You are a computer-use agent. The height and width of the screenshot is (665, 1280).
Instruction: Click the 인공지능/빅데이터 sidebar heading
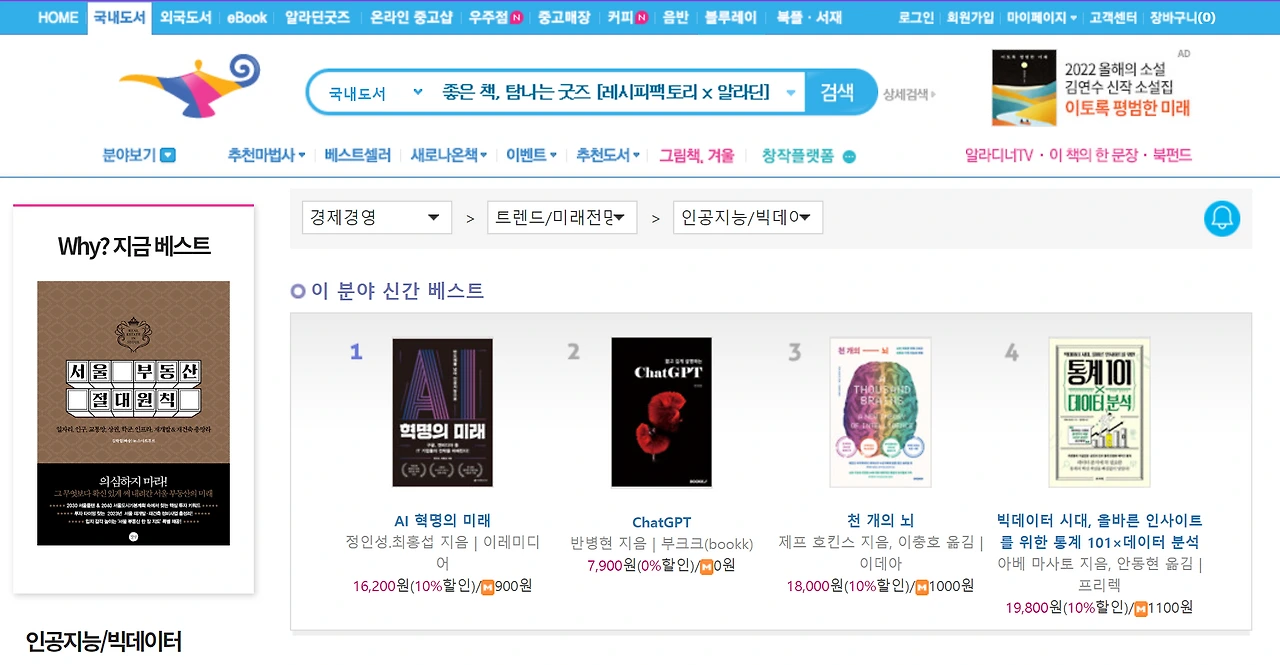pyautogui.click(x=104, y=641)
